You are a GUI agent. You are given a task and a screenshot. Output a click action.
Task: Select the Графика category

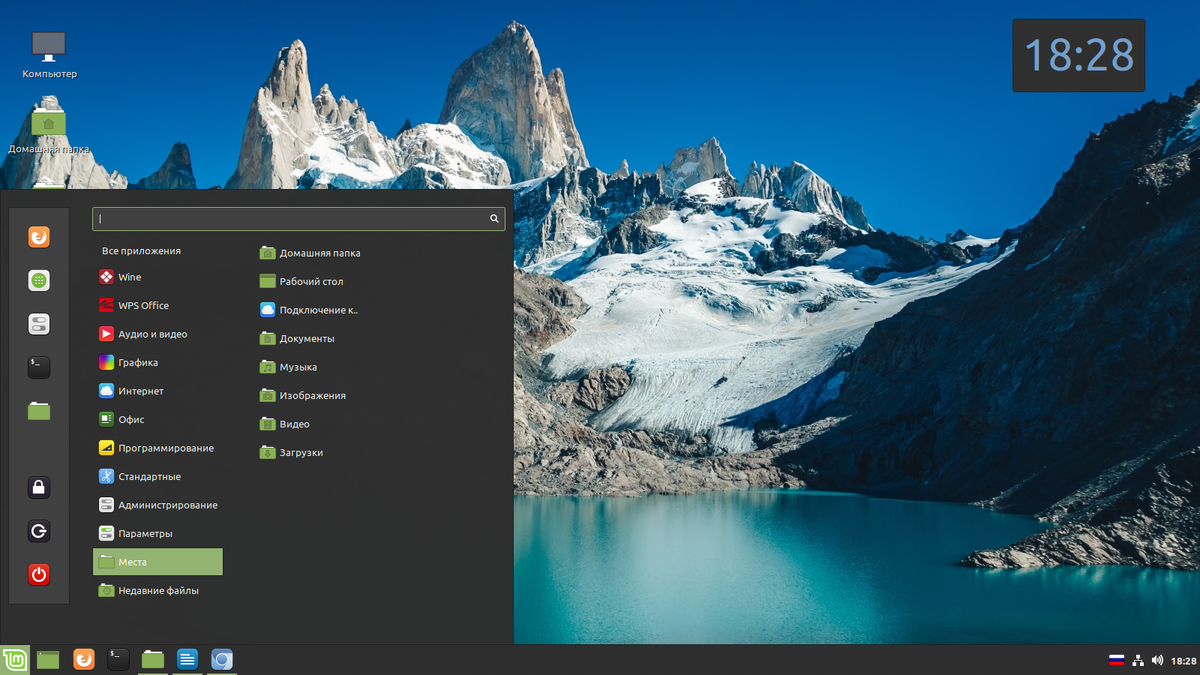158,363
